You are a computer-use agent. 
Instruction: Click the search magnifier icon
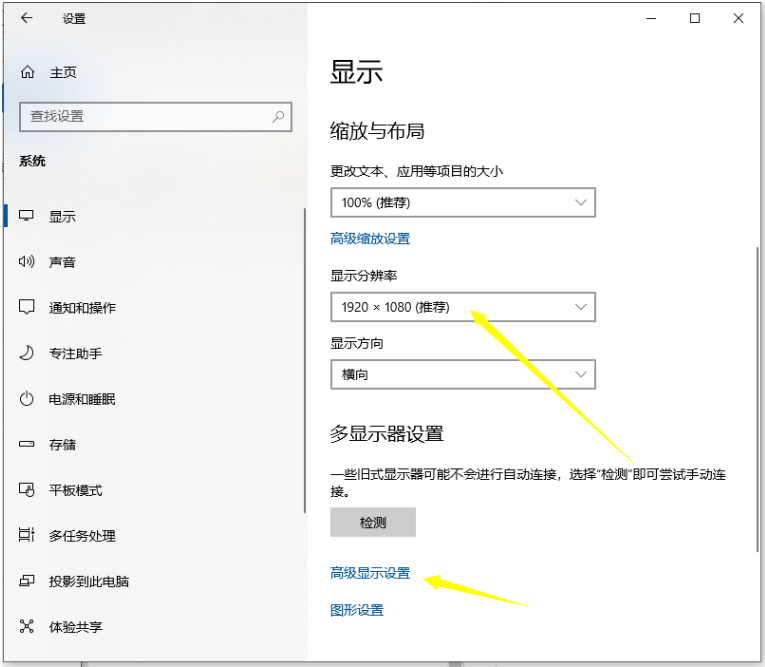pyautogui.click(x=279, y=116)
